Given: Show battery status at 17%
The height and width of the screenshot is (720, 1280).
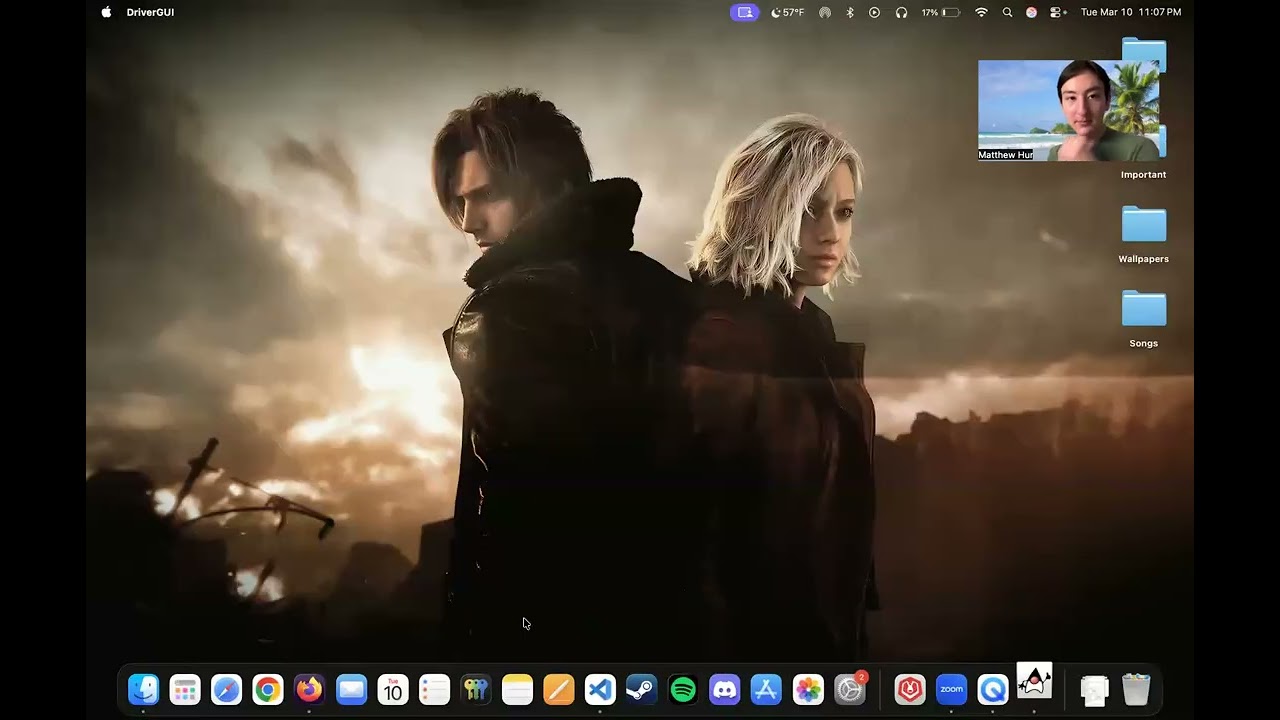Looking at the screenshot, I should tap(940, 12).
